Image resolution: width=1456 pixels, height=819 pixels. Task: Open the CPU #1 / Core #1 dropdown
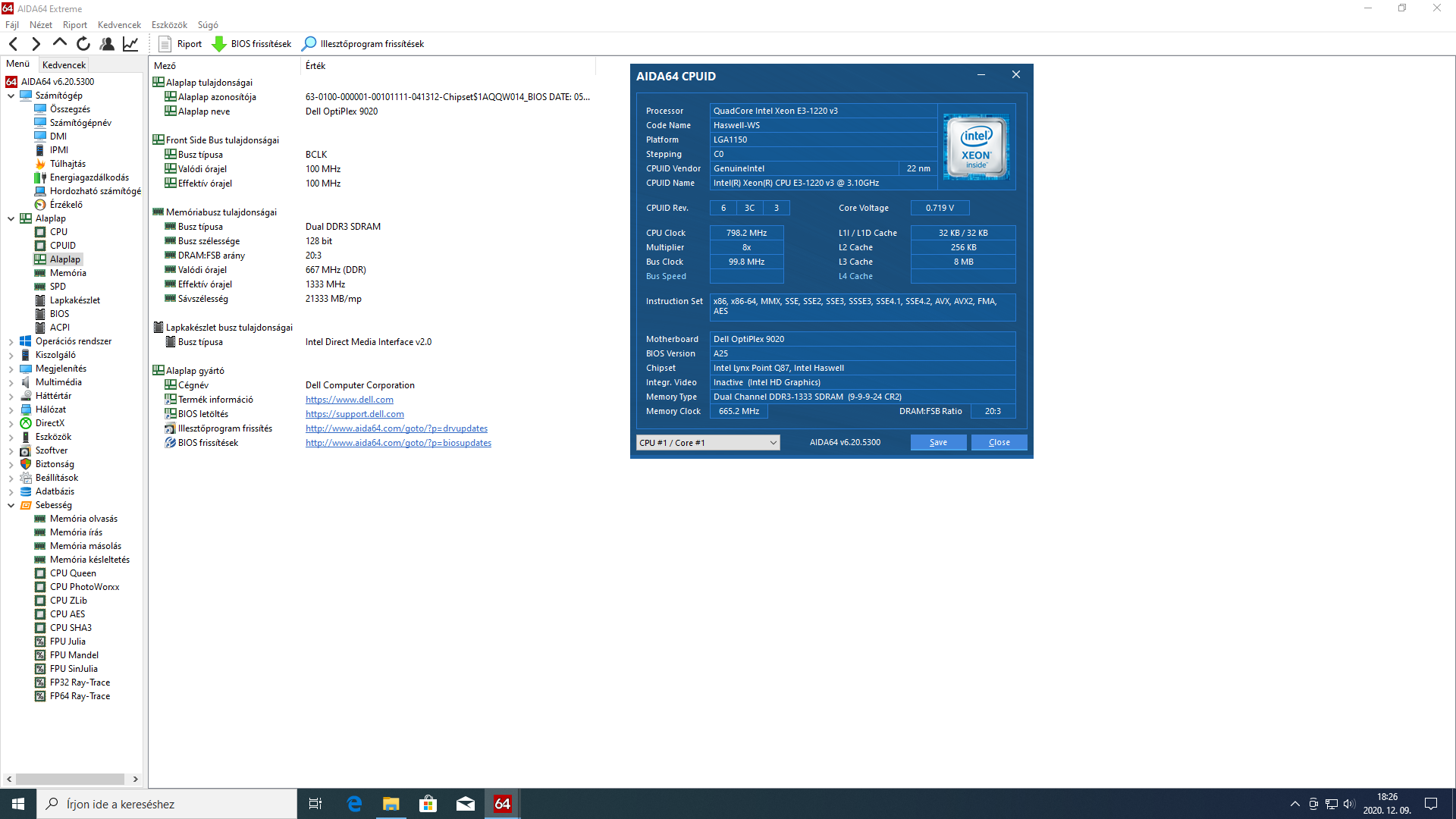(x=708, y=443)
